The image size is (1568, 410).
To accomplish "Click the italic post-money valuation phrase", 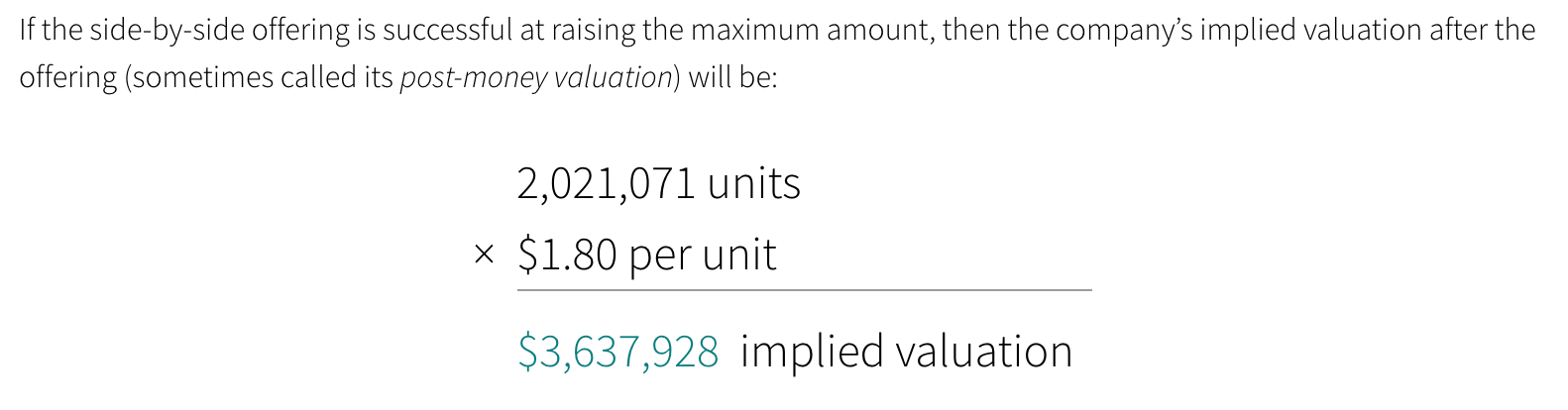I will [x=536, y=77].
